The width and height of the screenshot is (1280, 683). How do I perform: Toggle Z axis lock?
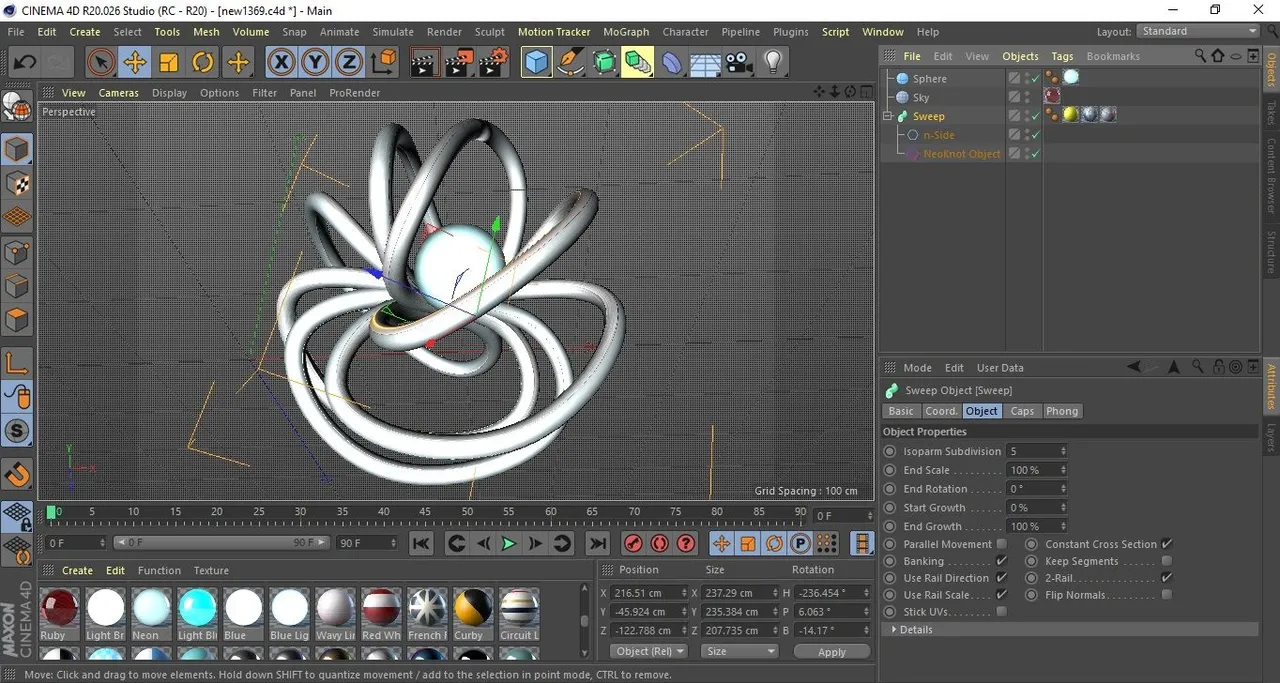[x=348, y=63]
